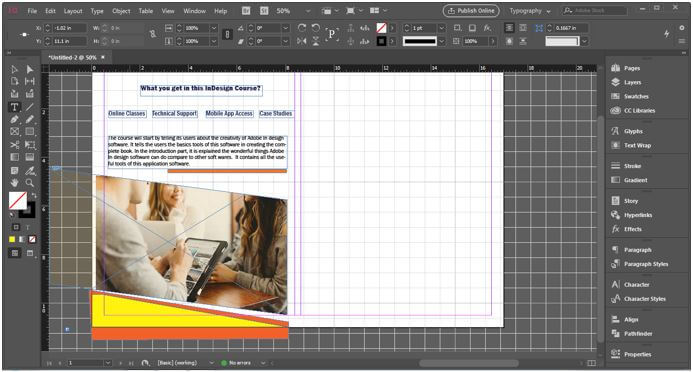The image size is (693, 372).
Task: Select the Type tool
Action: (x=14, y=107)
